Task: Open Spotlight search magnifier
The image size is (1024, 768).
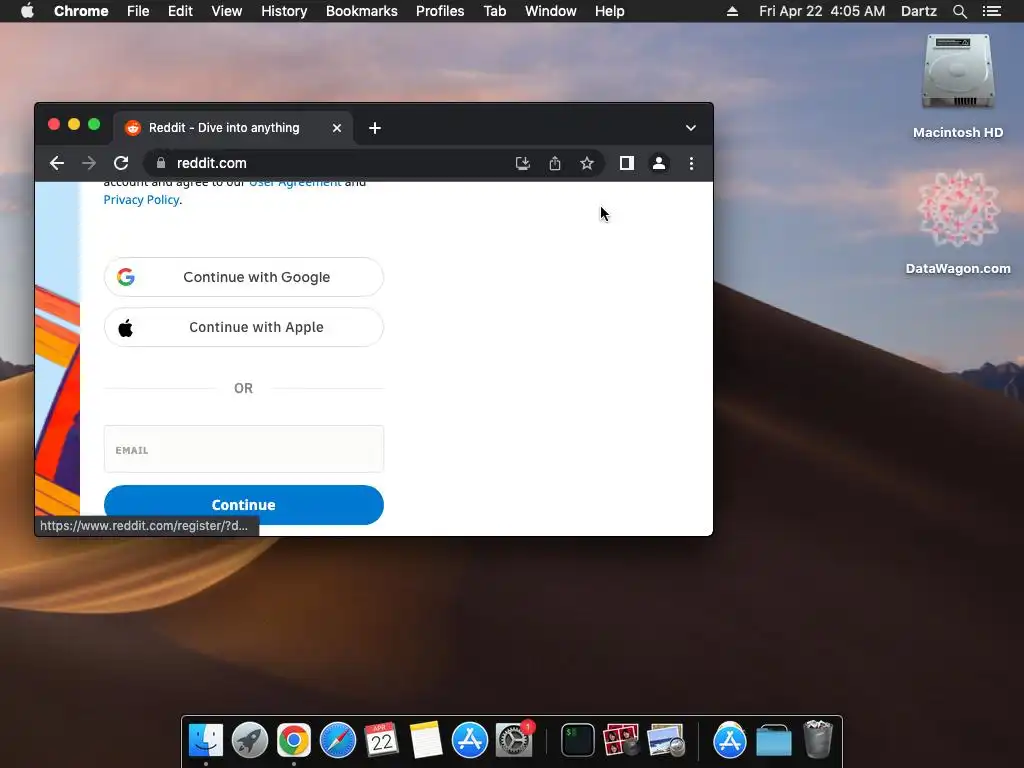Action: pos(959,11)
